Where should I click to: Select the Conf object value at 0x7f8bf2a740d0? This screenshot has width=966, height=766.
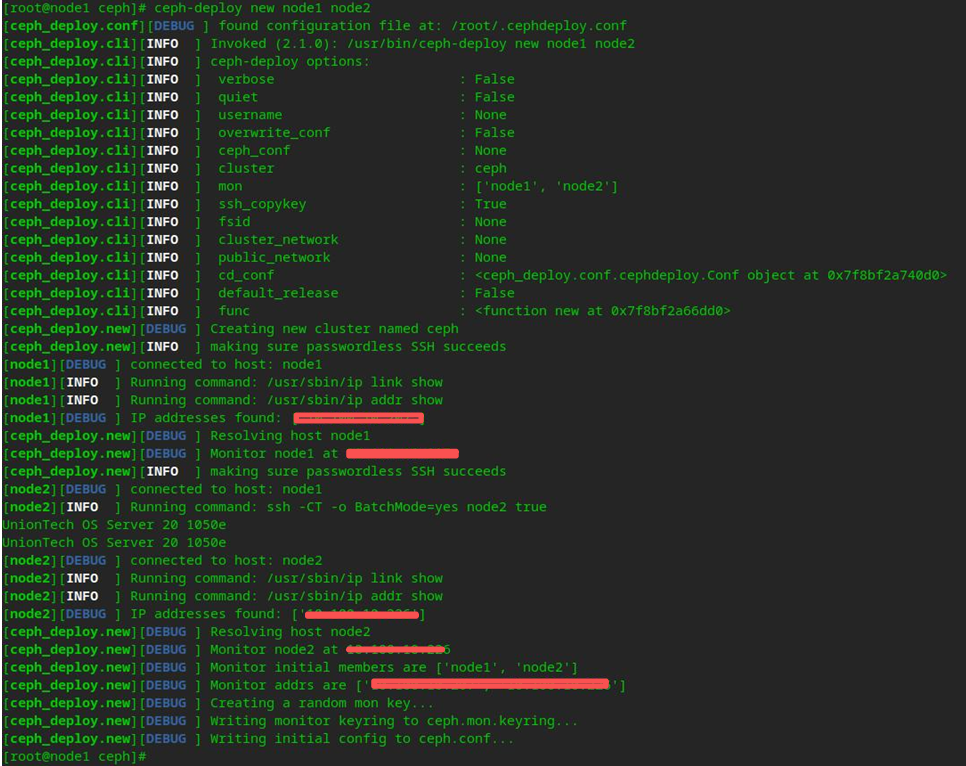pos(711,276)
